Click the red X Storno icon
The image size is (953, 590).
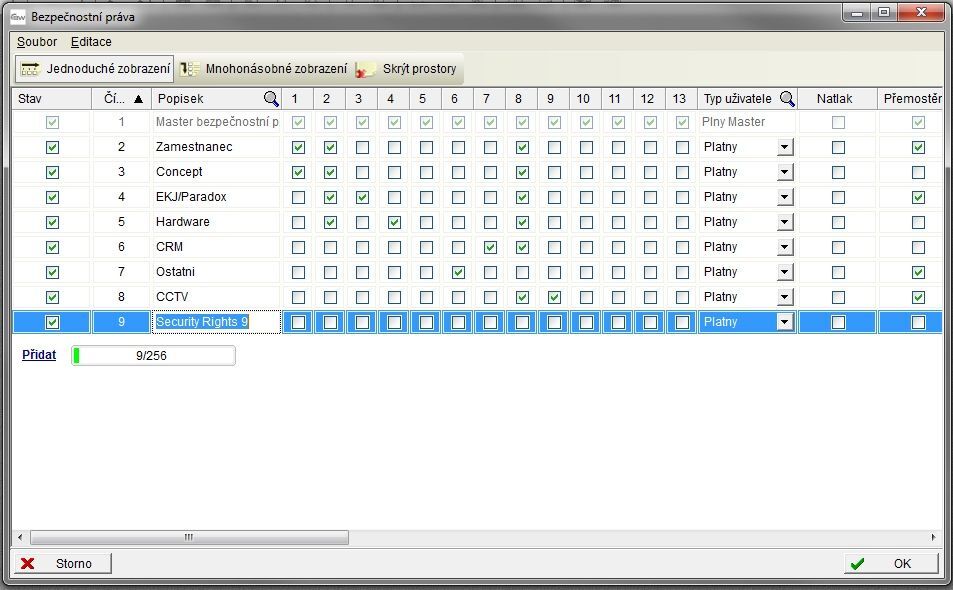pos(28,563)
